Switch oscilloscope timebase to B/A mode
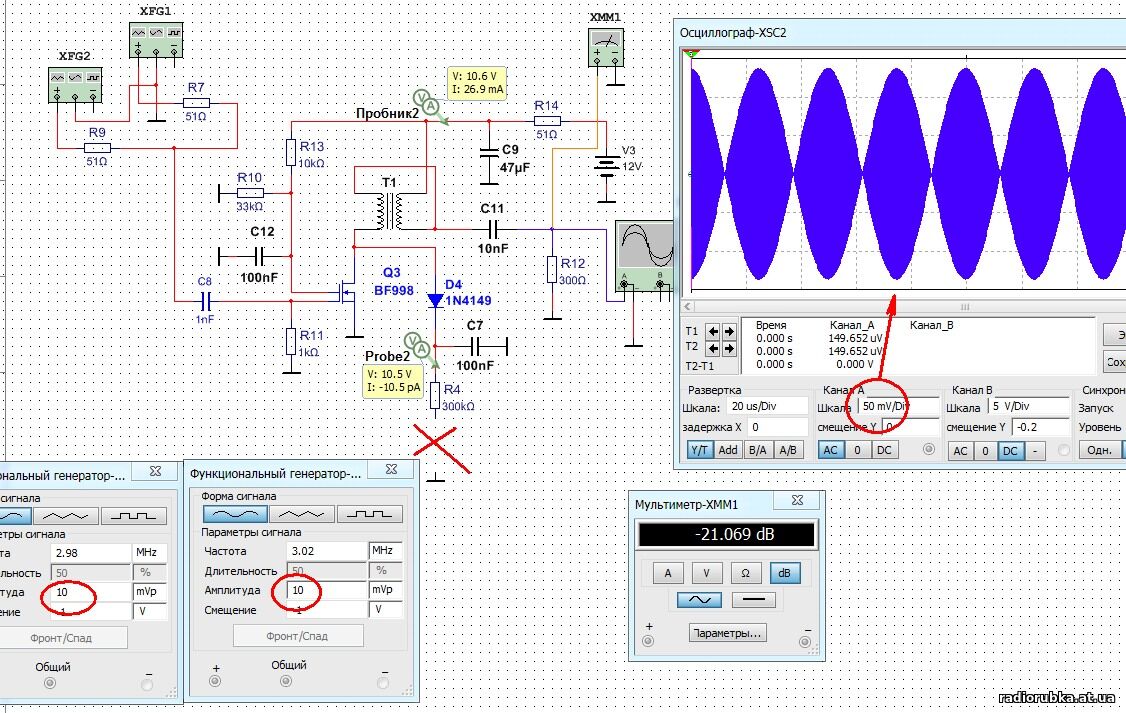Image resolution: width=1126 pixels, height=713 pixels. 758,450
